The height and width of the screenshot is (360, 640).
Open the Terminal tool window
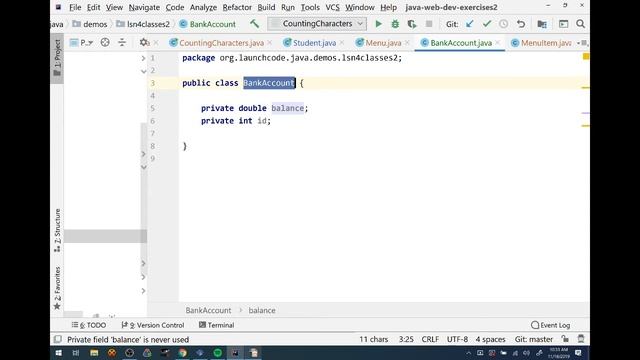pos(216,325)
